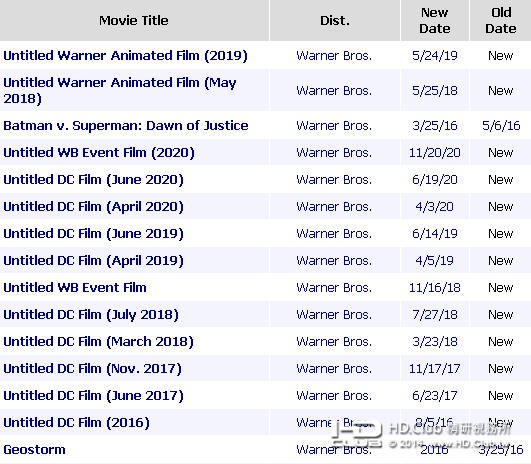Open Untitled DC Film (June 2019)
Image resolution: width=531 pixels, height=464 pixels.
[x=93, y=234]
